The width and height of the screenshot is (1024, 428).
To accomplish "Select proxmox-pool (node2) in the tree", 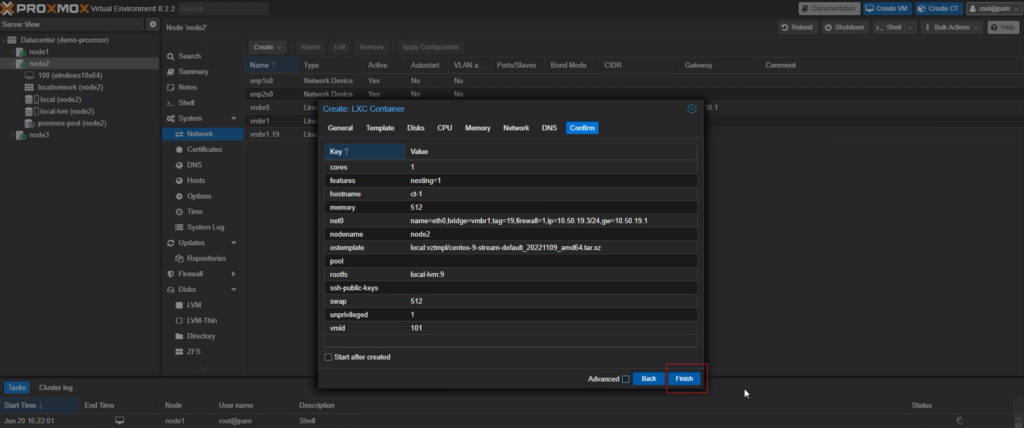I will click(x=72, y=123).
